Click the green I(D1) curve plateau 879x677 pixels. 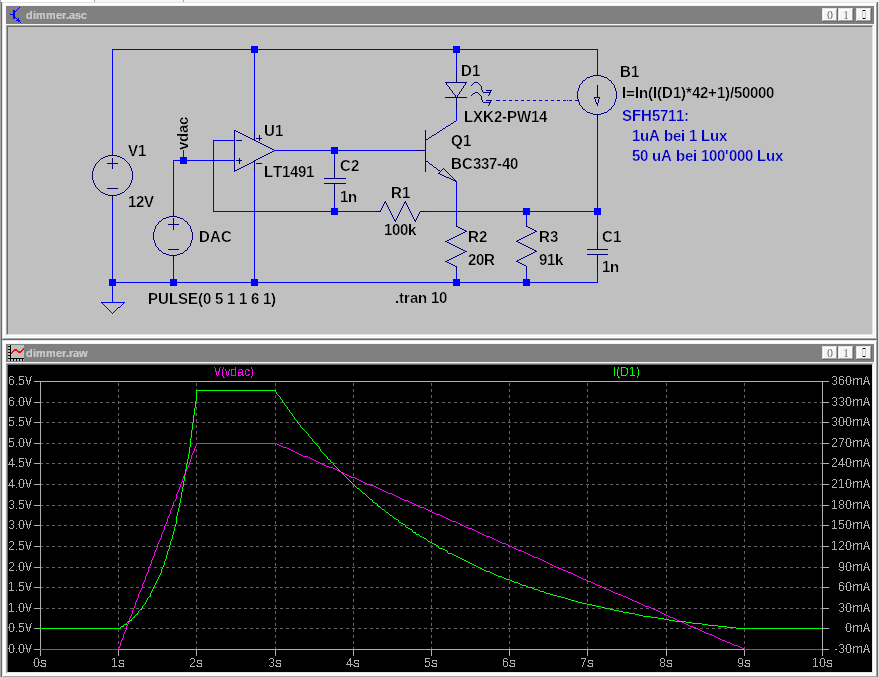[235, 390]
